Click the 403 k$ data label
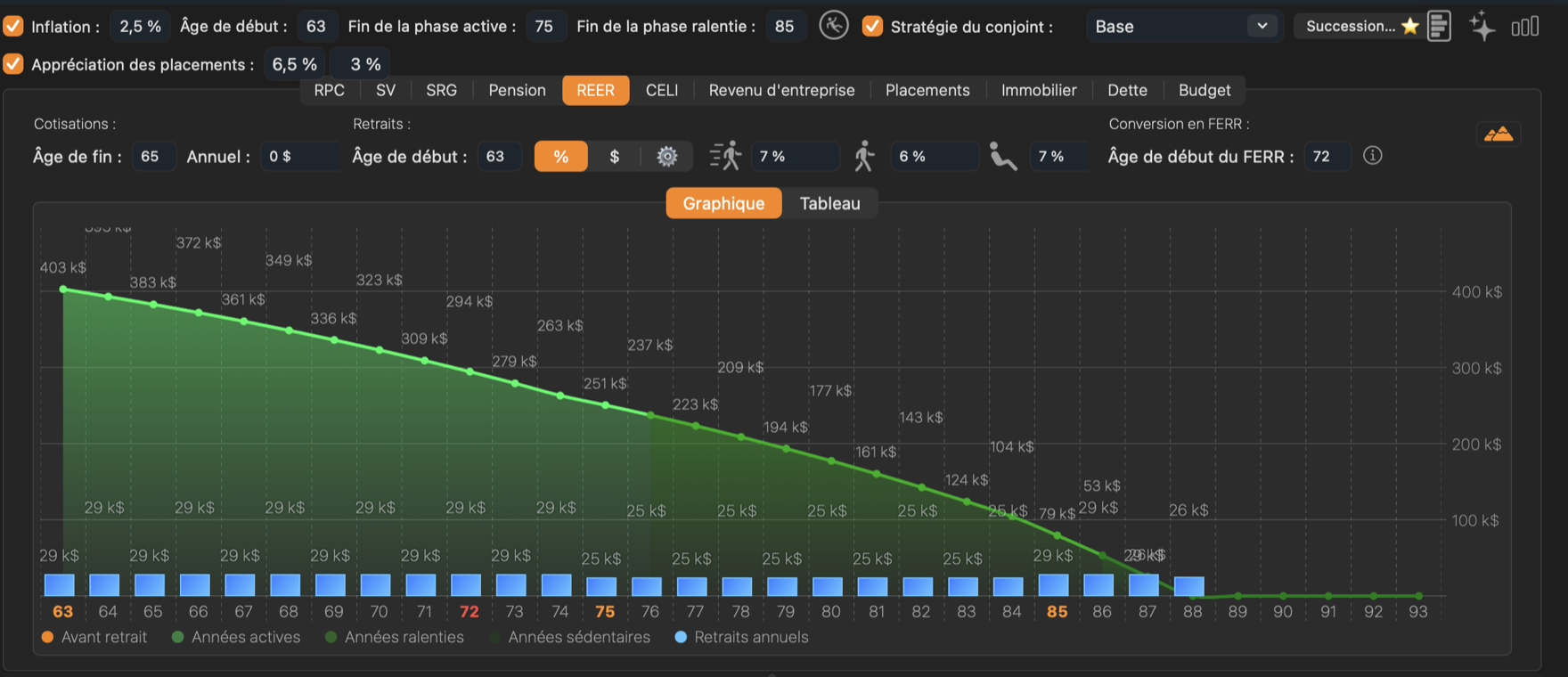 point(63,267)
